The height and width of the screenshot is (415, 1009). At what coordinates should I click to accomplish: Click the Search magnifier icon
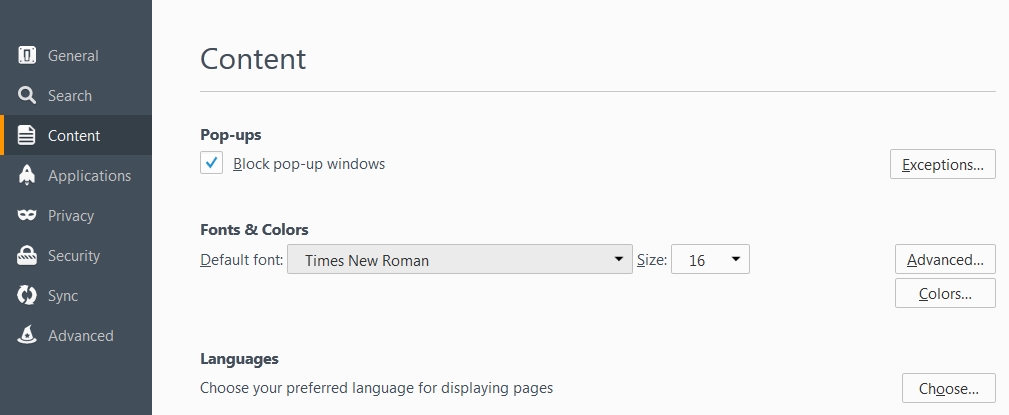pyautogui.click(x=27, y=96)
